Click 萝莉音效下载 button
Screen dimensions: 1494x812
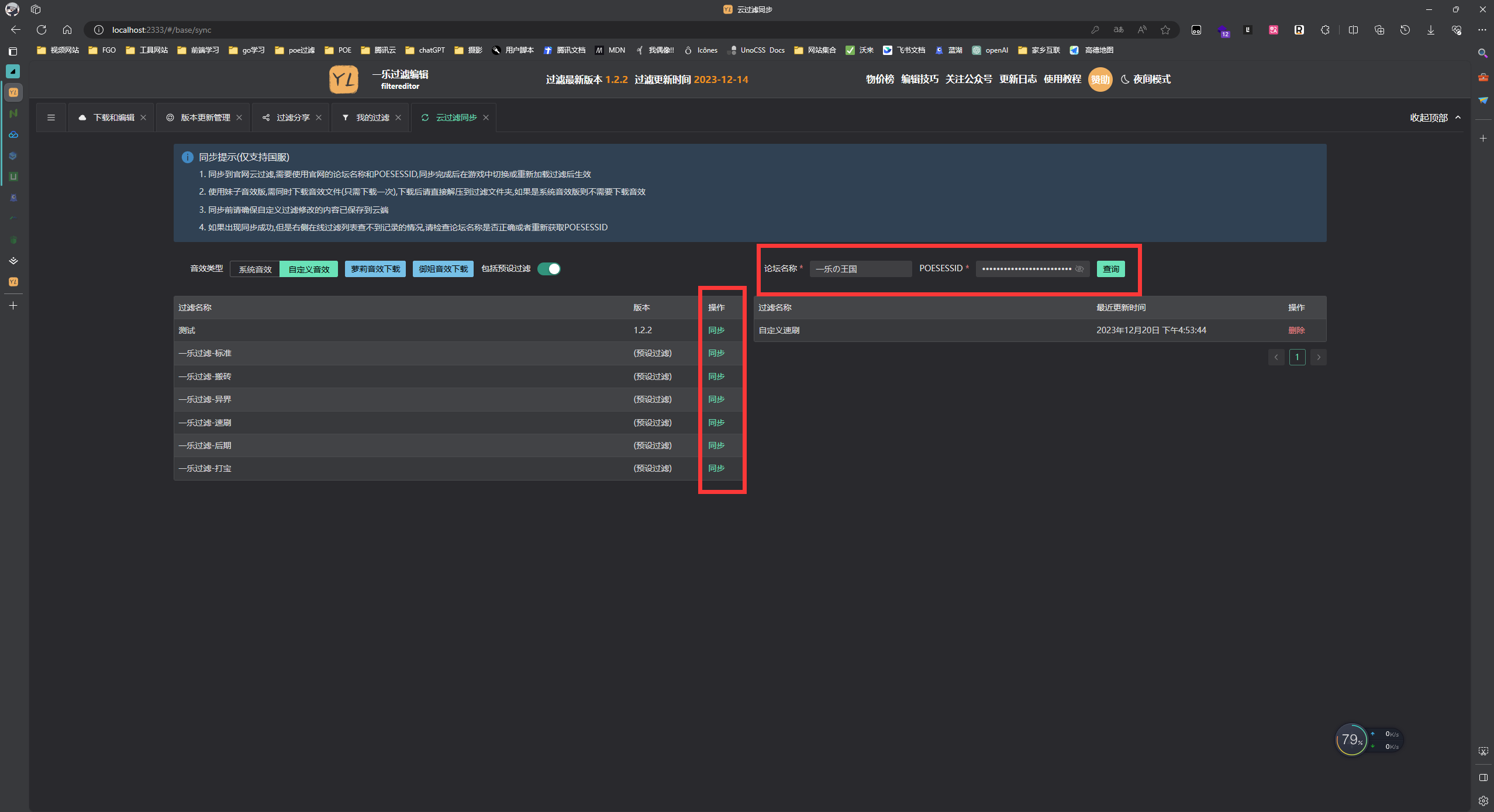point(375,269)
